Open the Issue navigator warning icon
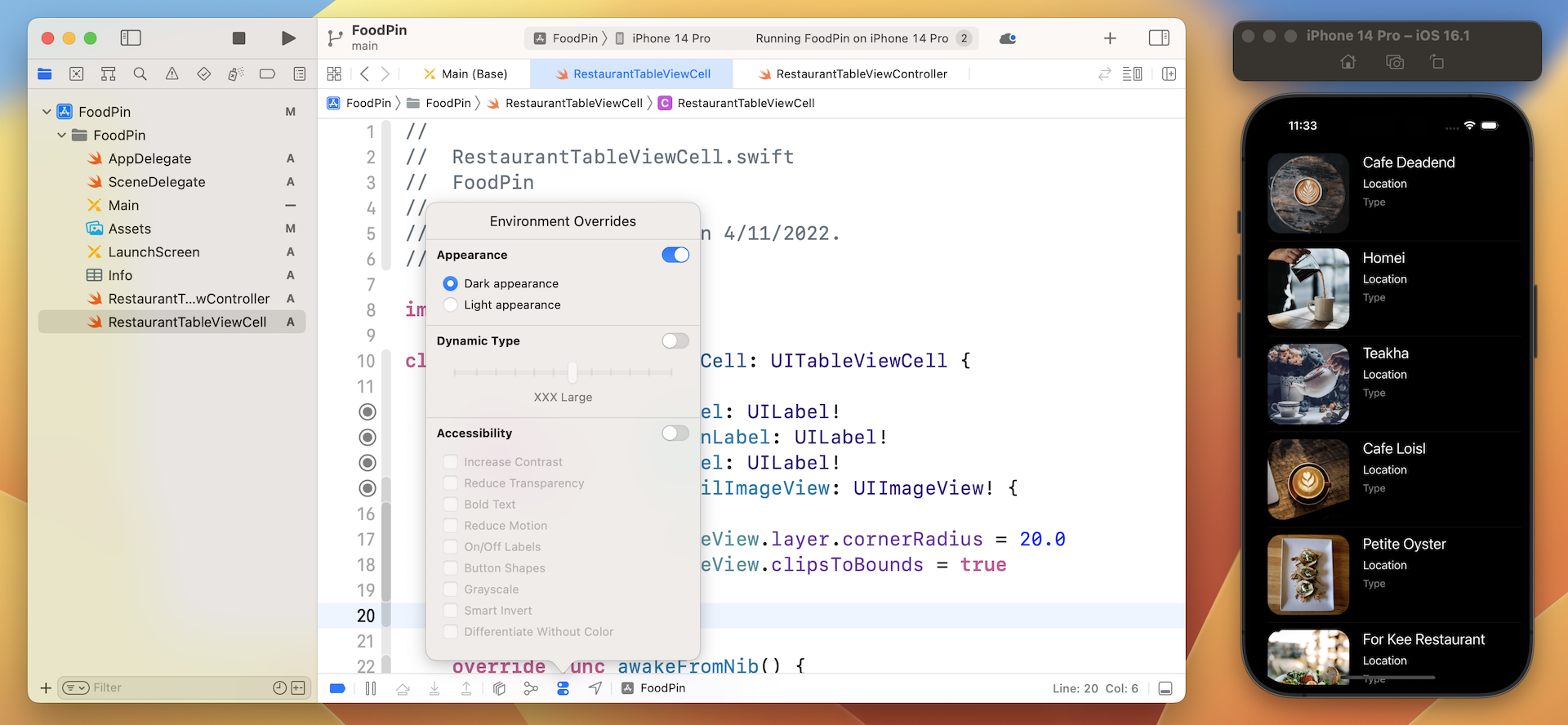The image size is (1568, 725). (171, 74)
